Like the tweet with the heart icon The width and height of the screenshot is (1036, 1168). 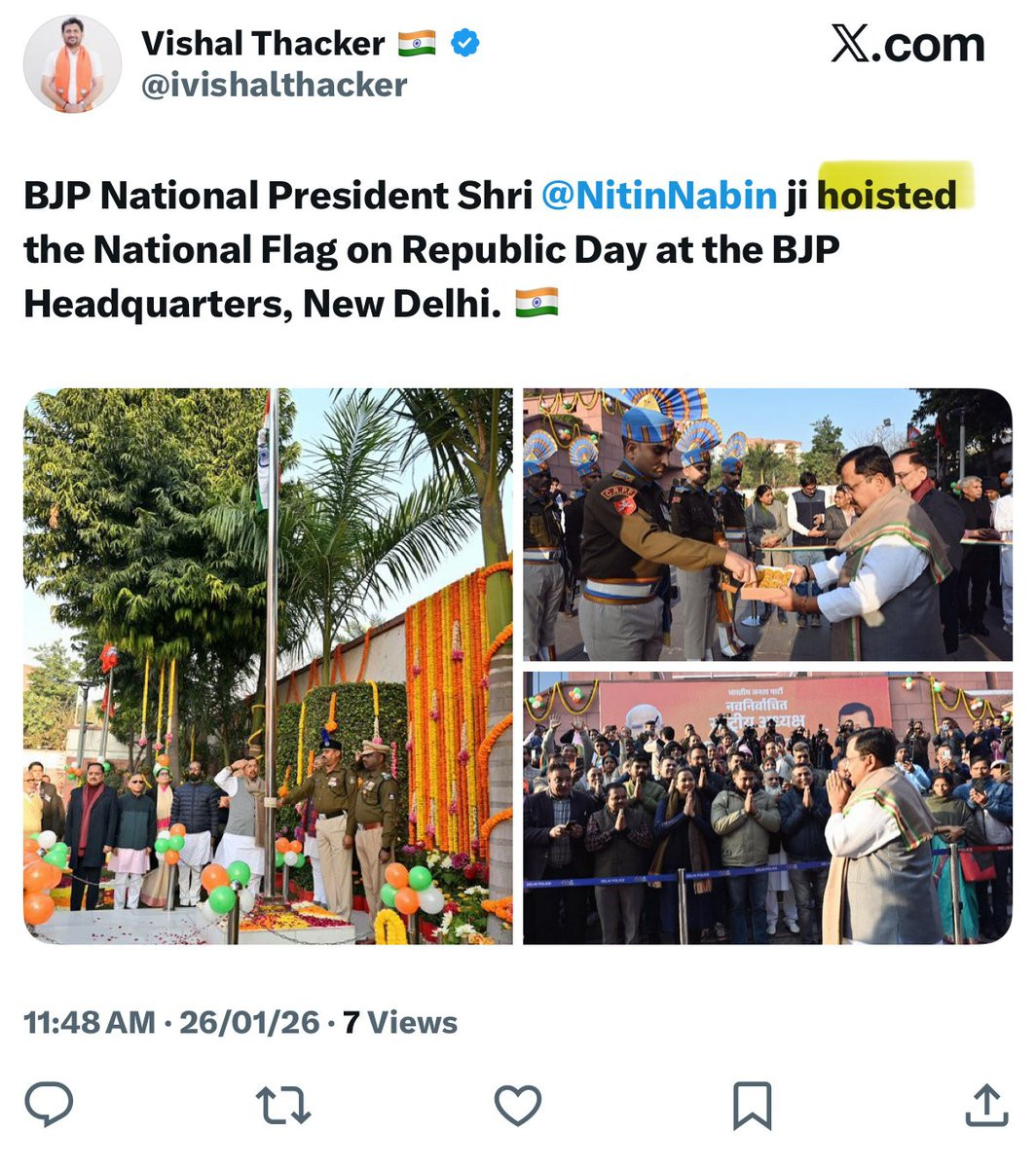click(x=517, y=1106)
